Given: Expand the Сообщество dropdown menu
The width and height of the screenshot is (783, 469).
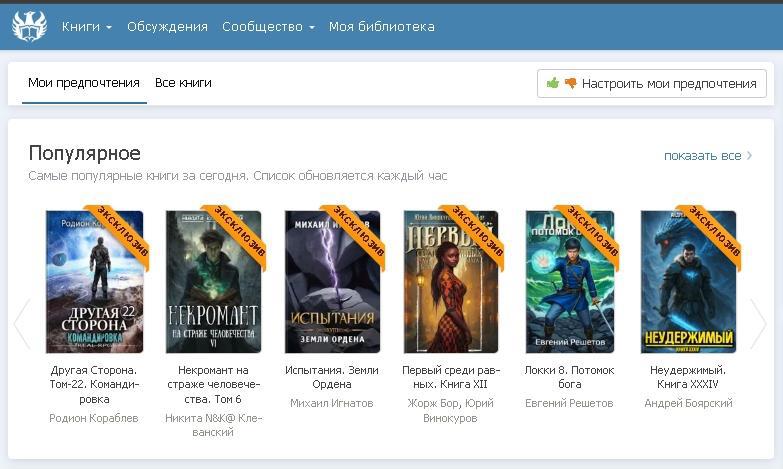Looking at the screenshot, I should click(x=268, y=27).
